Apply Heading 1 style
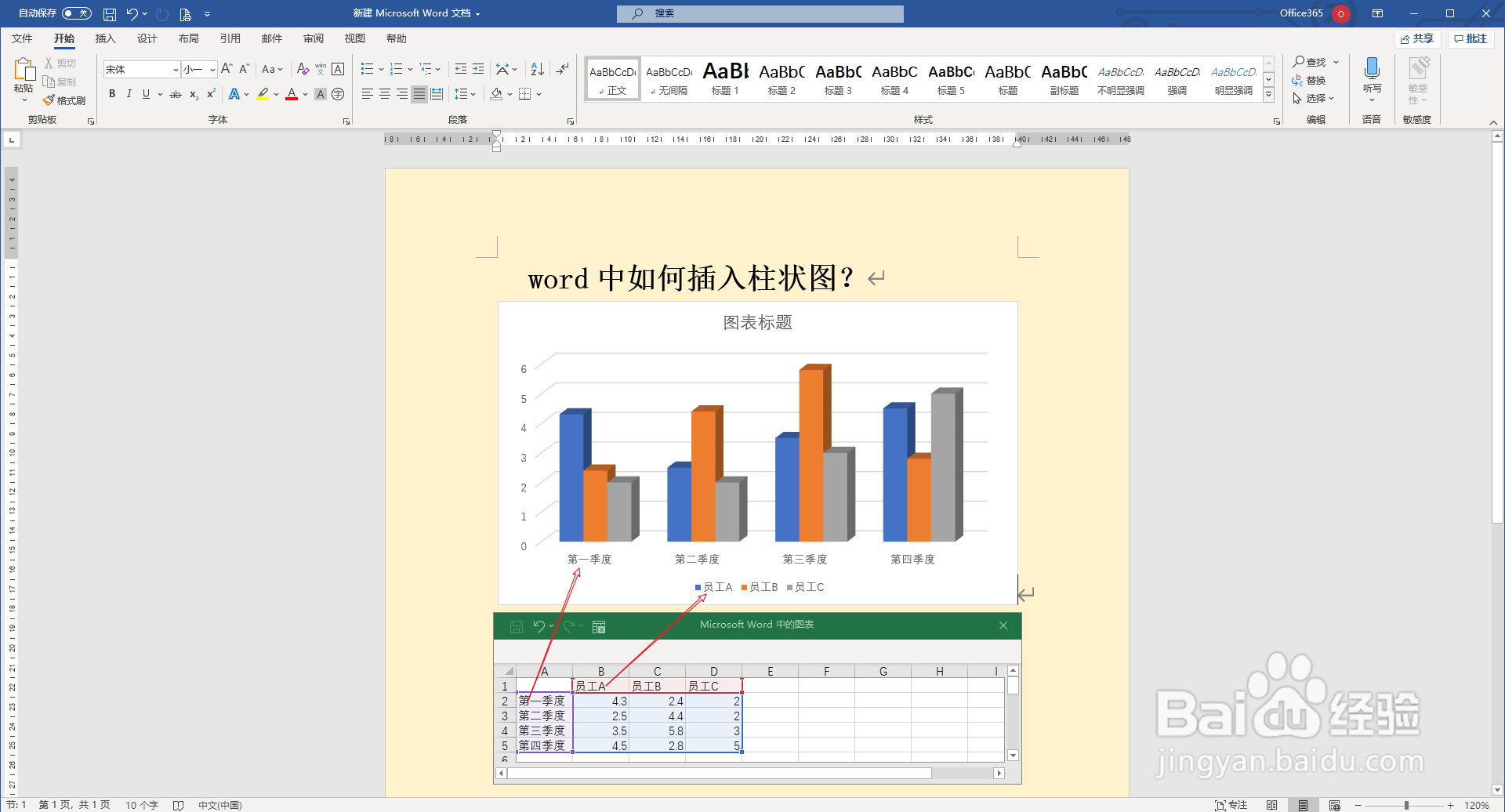The width and height of the screenshot is (1505, 812). (725, 78)
